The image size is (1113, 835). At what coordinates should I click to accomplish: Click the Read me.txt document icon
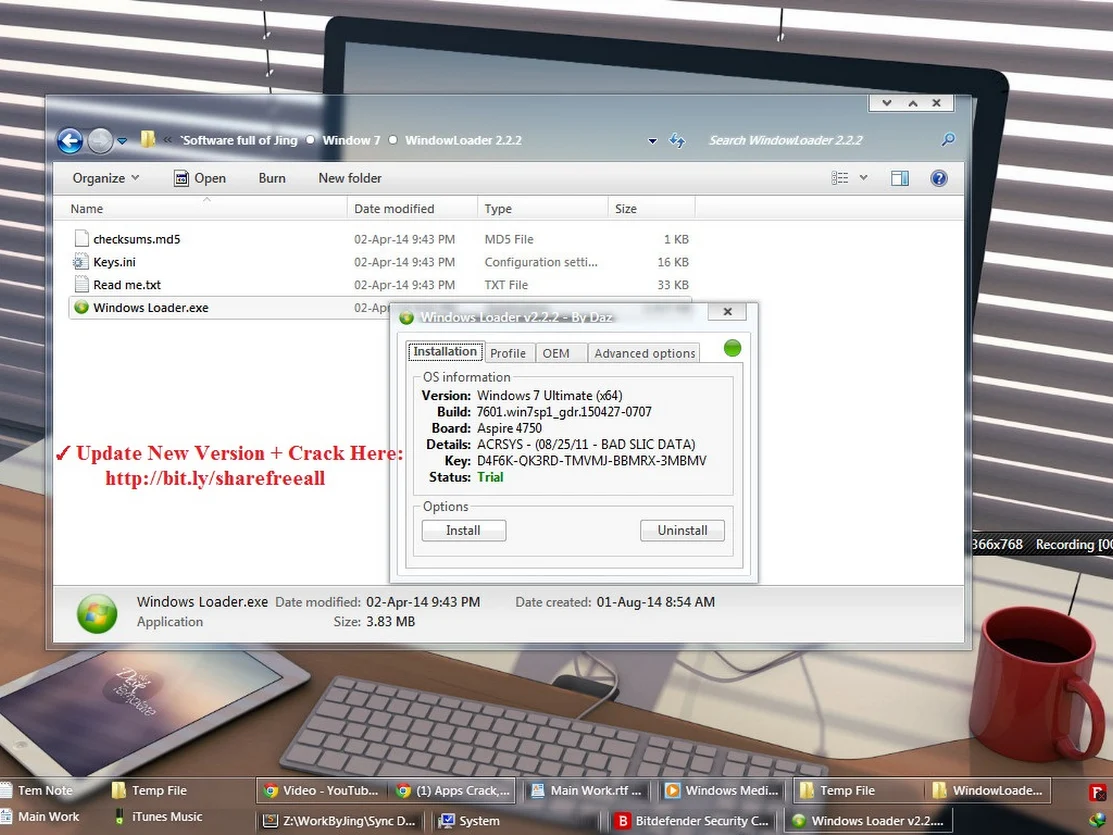[x=81, y=284]
